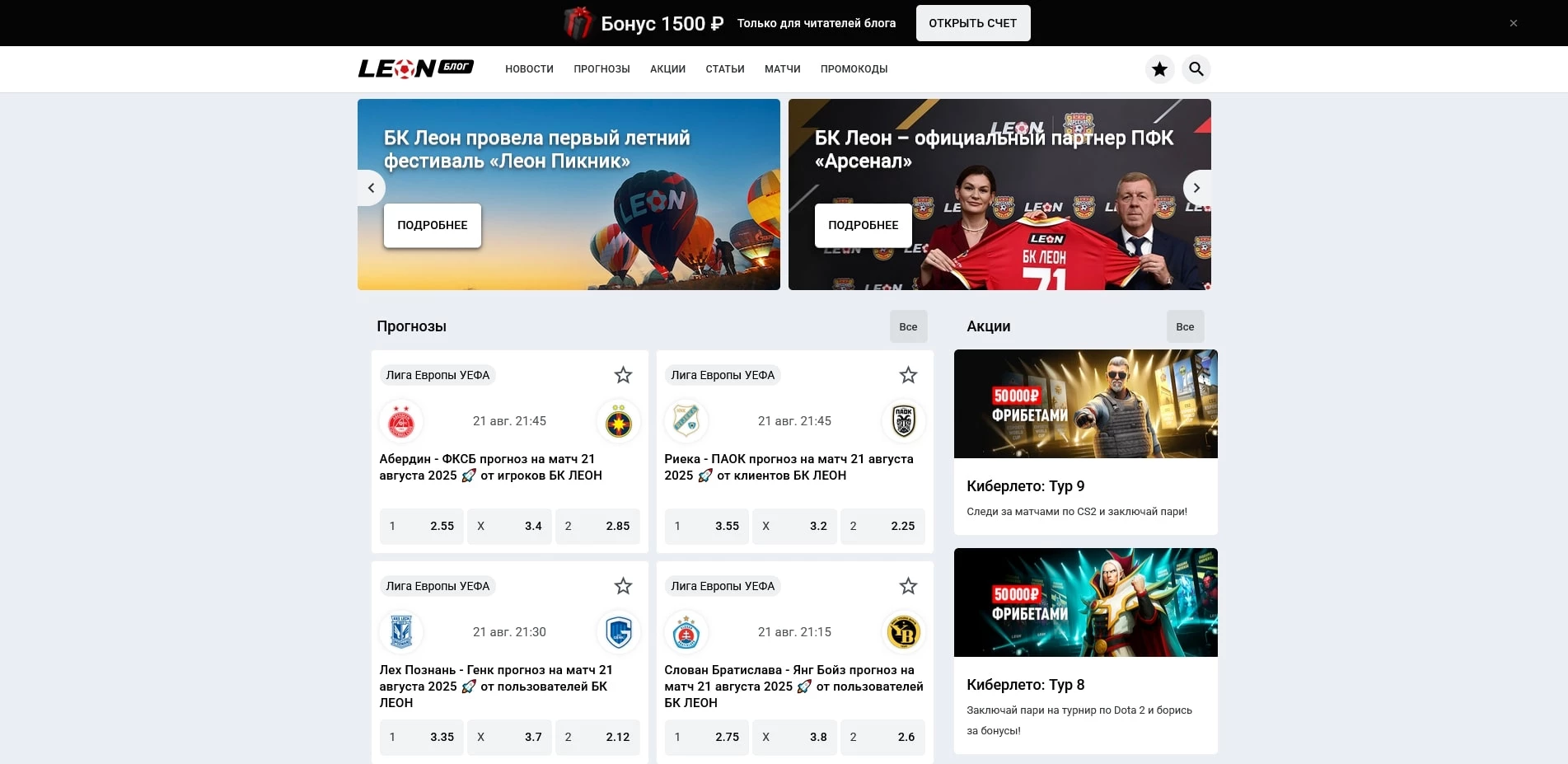The image size is (1568, 764).
Task: Open search with magnifier icon
Action: coord(1196,69)
